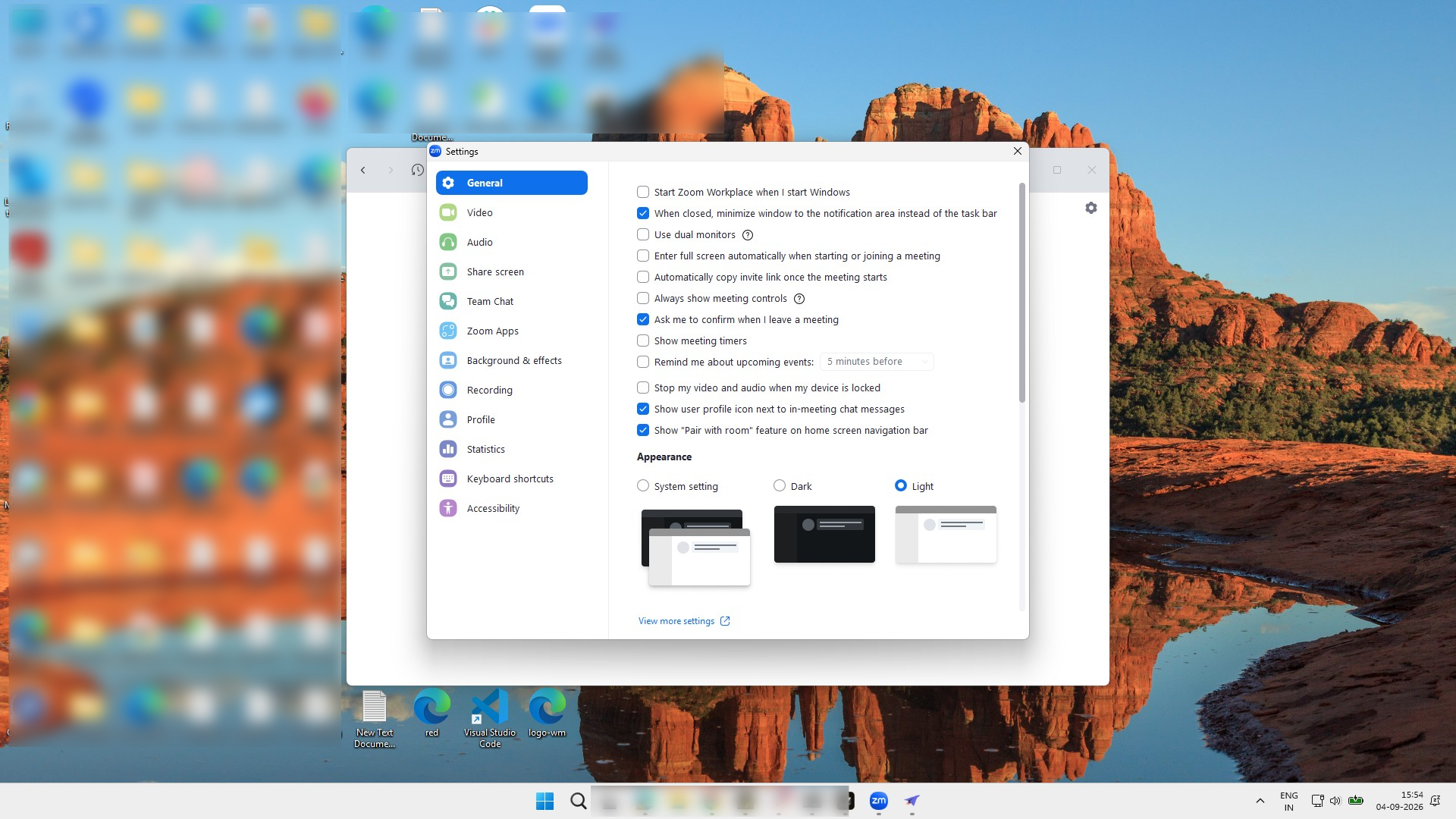Click the Dark theme preview thumbnail

click(824, 534)
